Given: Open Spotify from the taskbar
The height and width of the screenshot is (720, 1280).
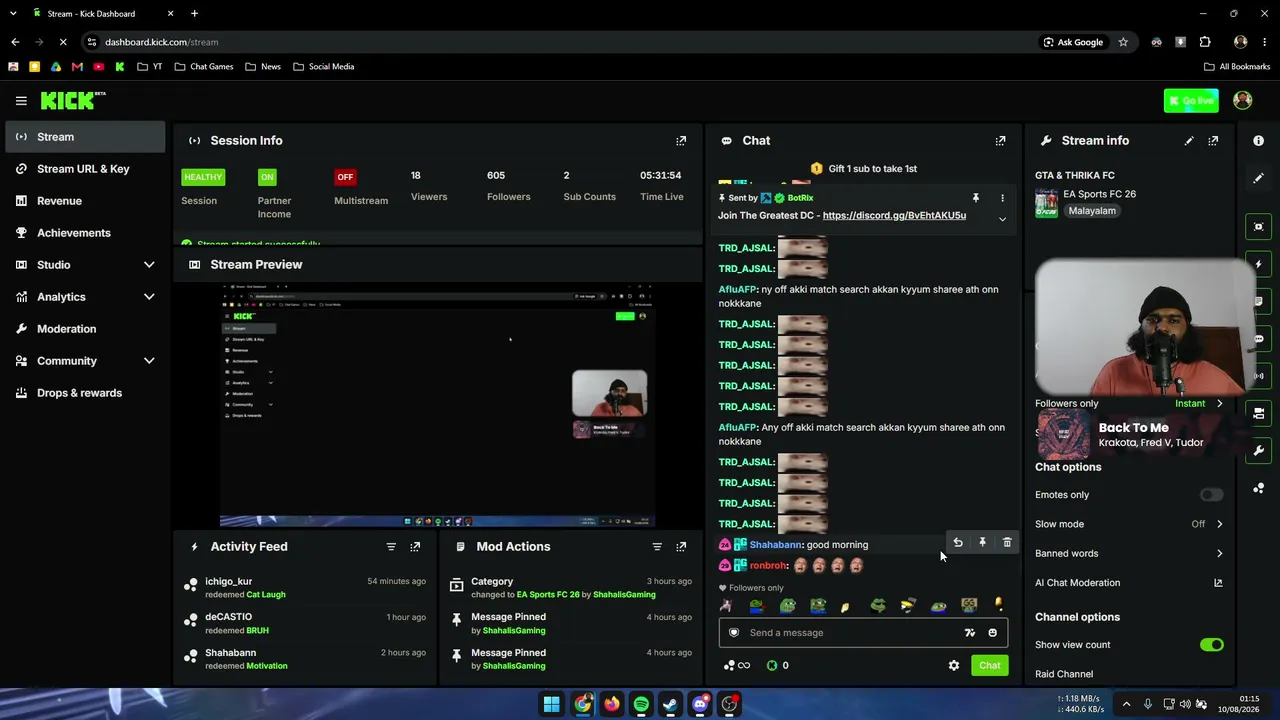Looking at the screenshot, I should click(x=641, y=704).
